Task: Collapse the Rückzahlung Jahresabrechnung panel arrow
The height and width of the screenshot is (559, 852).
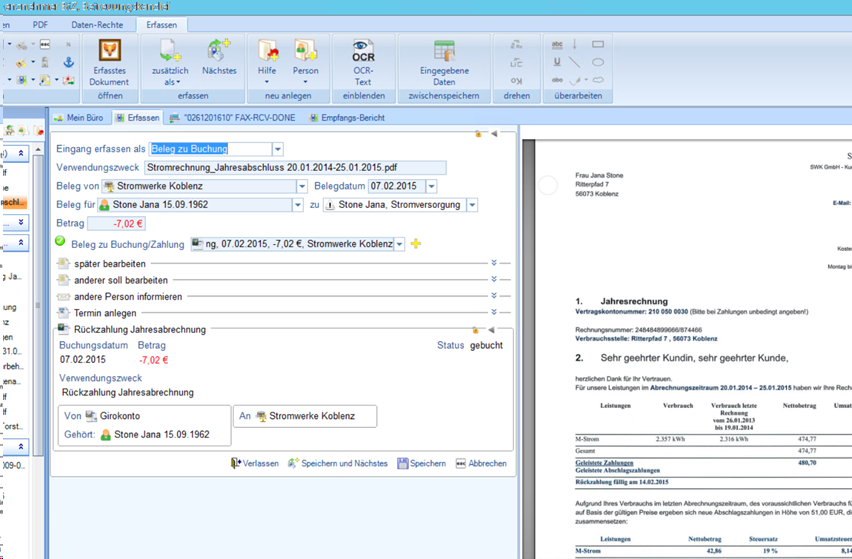Action: tap(493, 329)
